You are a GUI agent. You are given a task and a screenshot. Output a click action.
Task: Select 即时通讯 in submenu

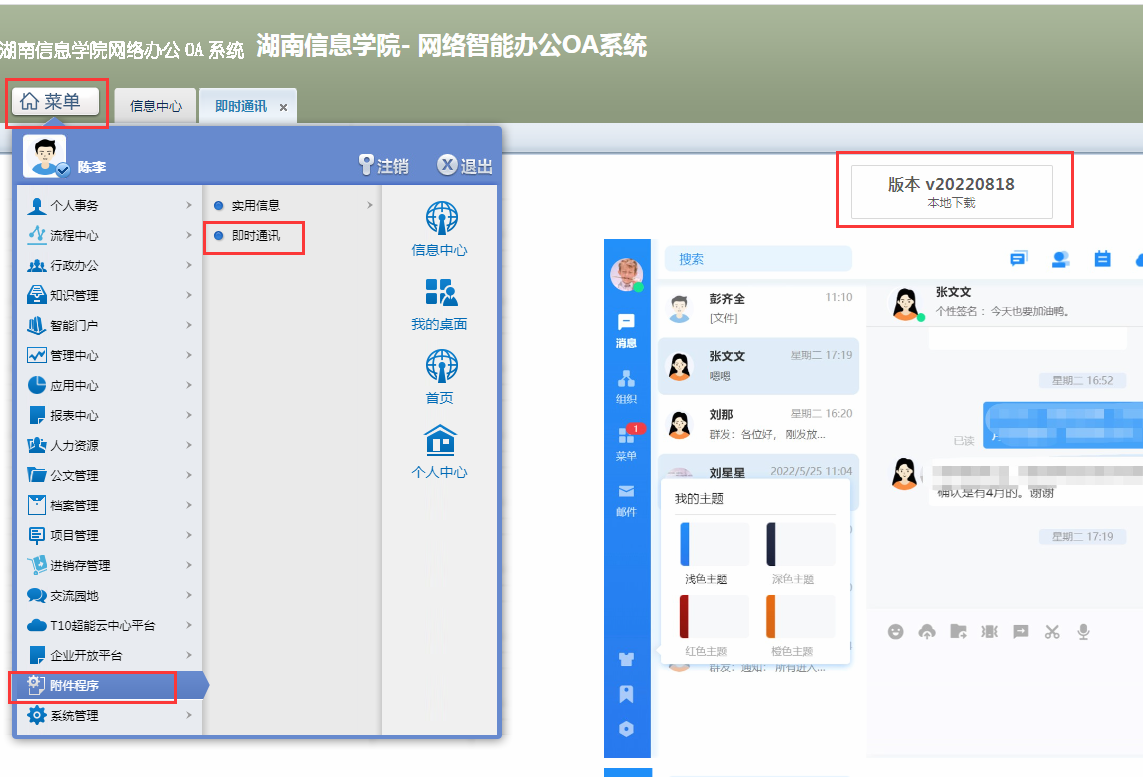tap(255, 236)
